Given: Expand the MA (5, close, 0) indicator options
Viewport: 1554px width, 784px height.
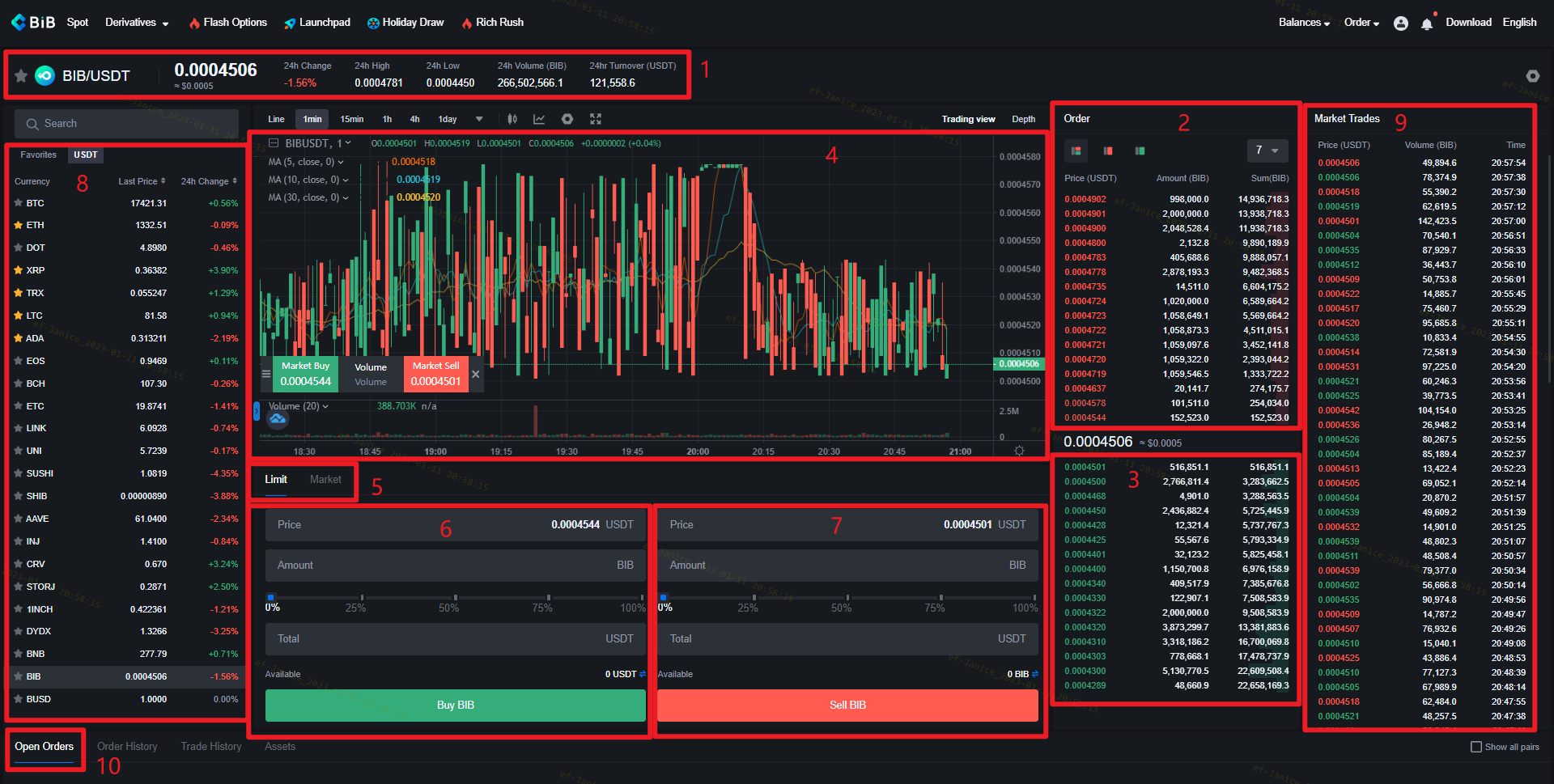Looking at the screenshot, I should pyautogui.click(x=341, y=162).
